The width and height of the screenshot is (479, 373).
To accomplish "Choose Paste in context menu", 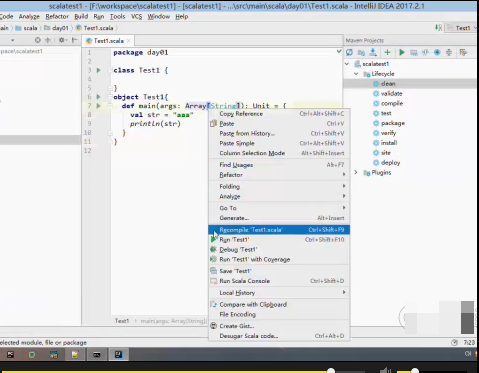I will (279, 123).
